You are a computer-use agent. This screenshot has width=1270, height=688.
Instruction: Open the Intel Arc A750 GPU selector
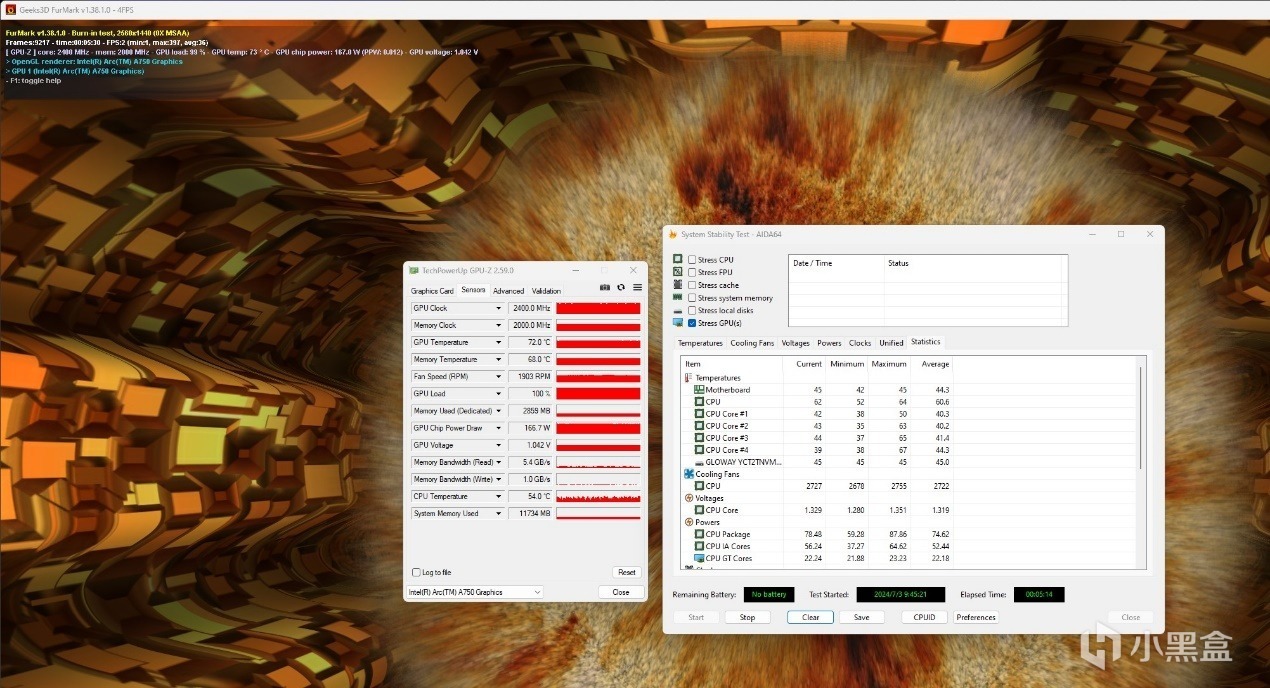475,592
